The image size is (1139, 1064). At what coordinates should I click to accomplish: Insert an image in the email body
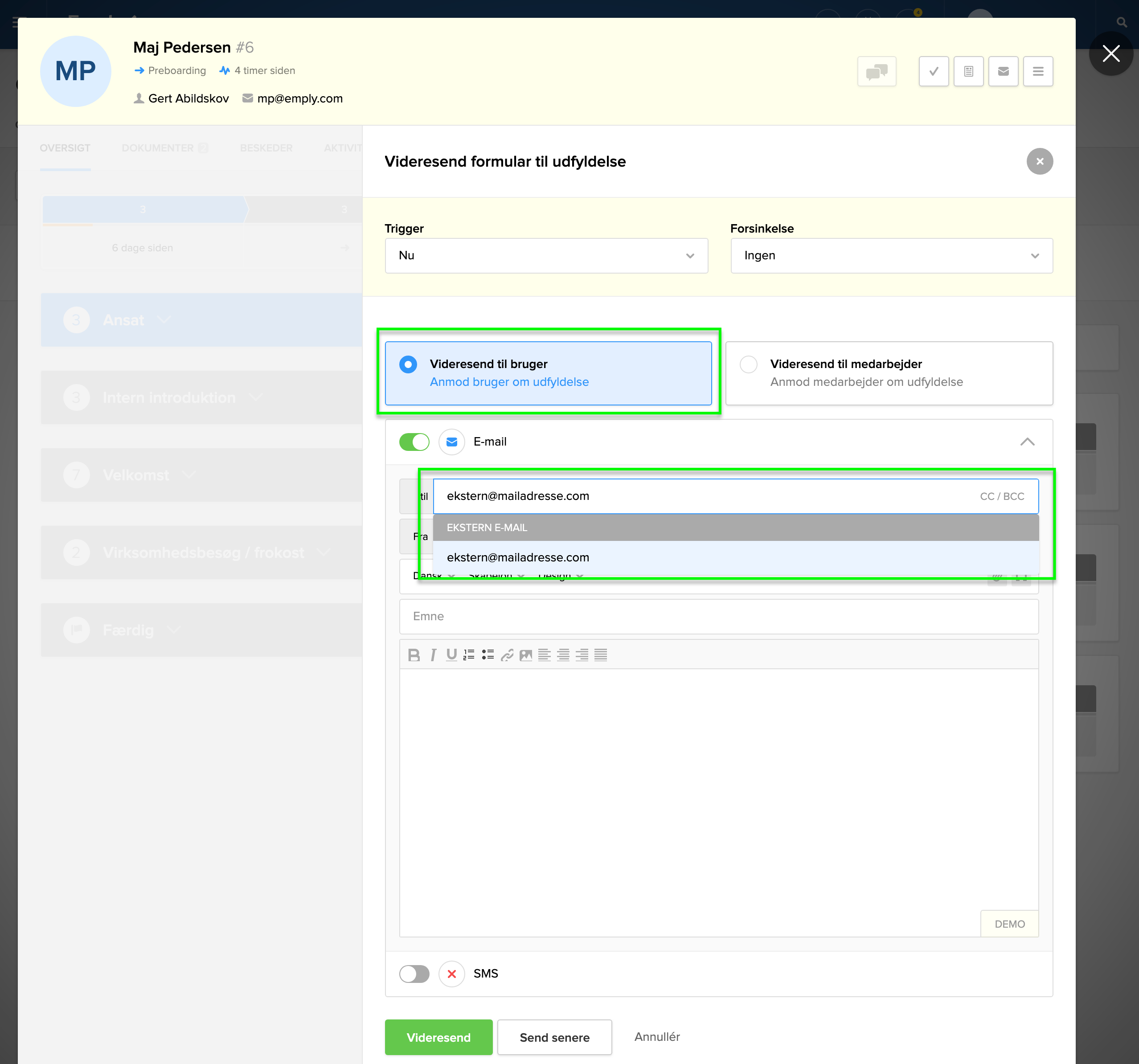(x=525, y=655)
